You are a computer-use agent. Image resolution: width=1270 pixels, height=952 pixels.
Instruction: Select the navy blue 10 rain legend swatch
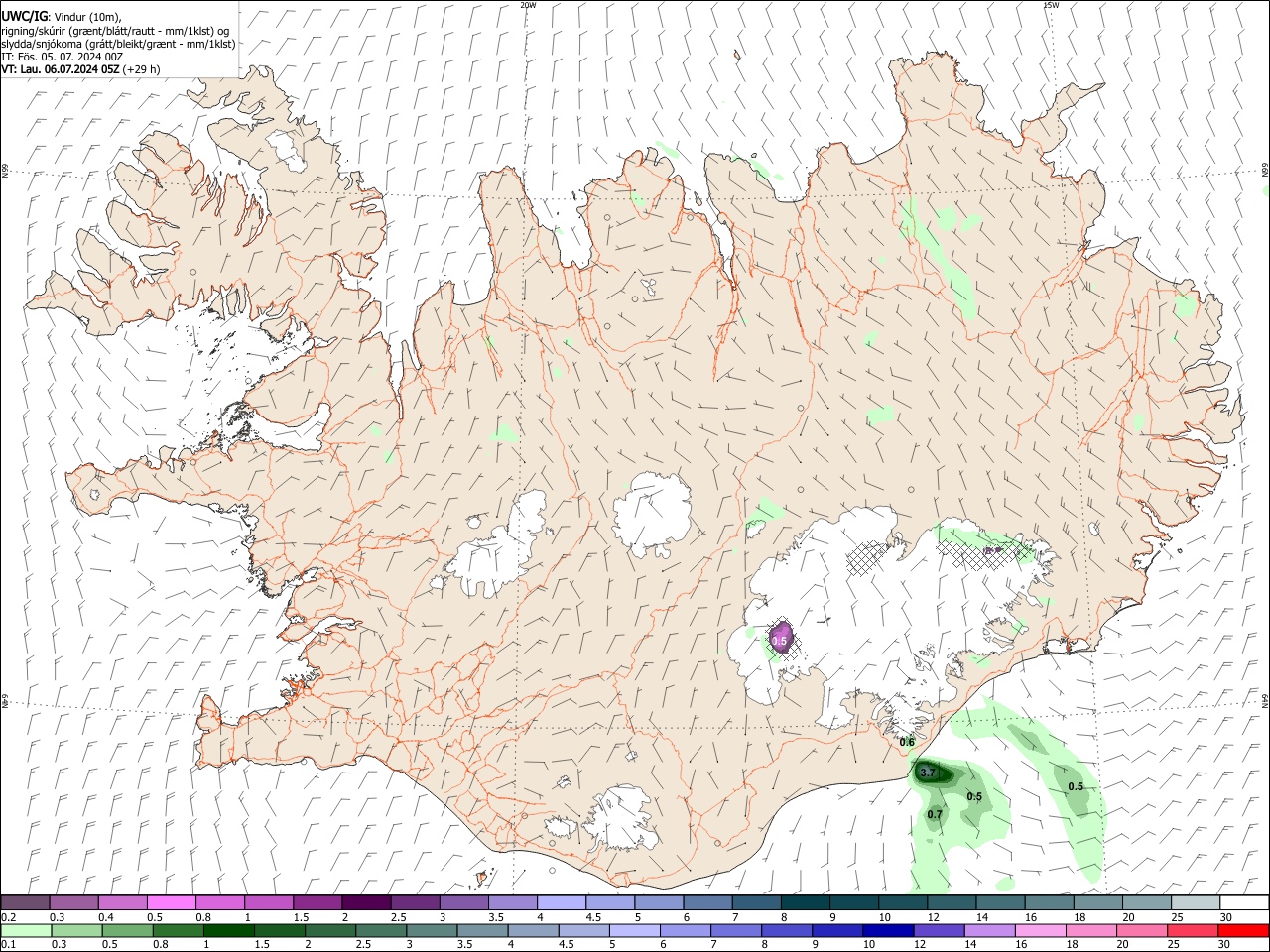tap(886, 930)
